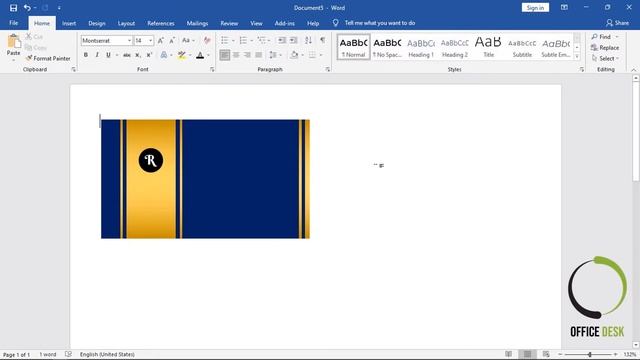This screenshot has height=360, width=640.
Task: Increase font size with grow font icon
Action: click(x=161, y=40)
